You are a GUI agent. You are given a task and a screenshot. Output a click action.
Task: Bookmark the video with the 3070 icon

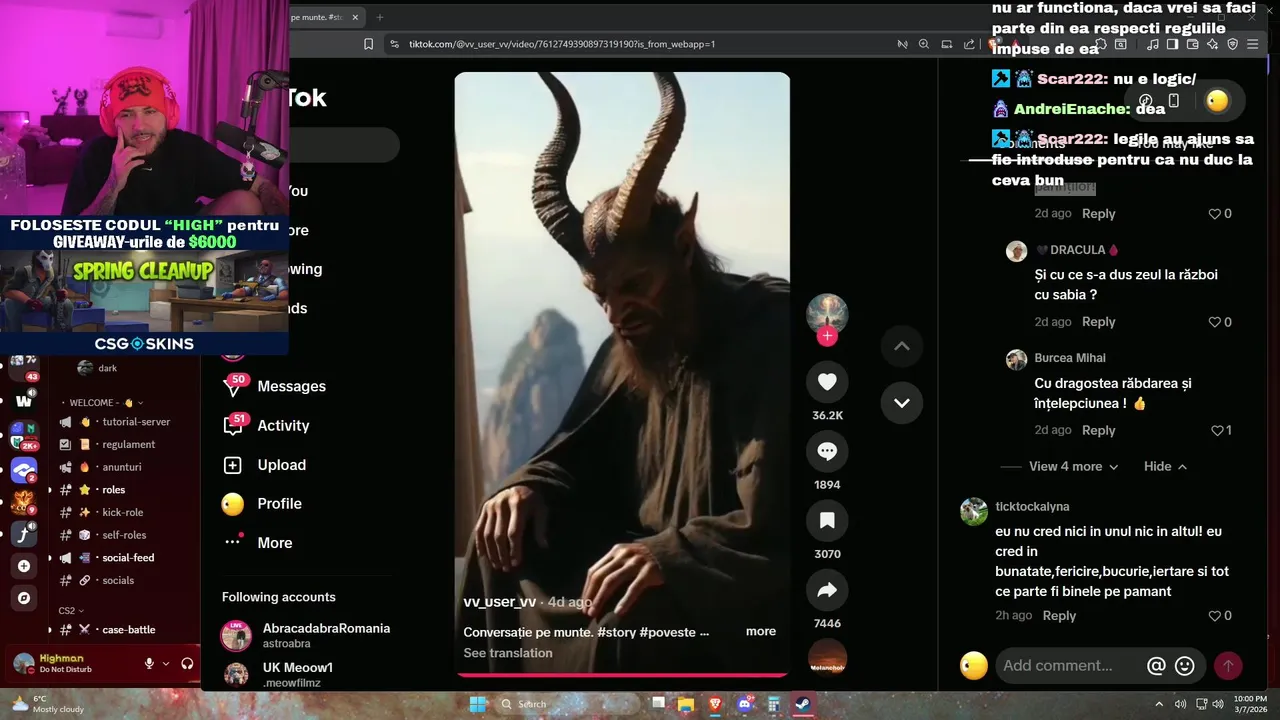coord(827,520)
